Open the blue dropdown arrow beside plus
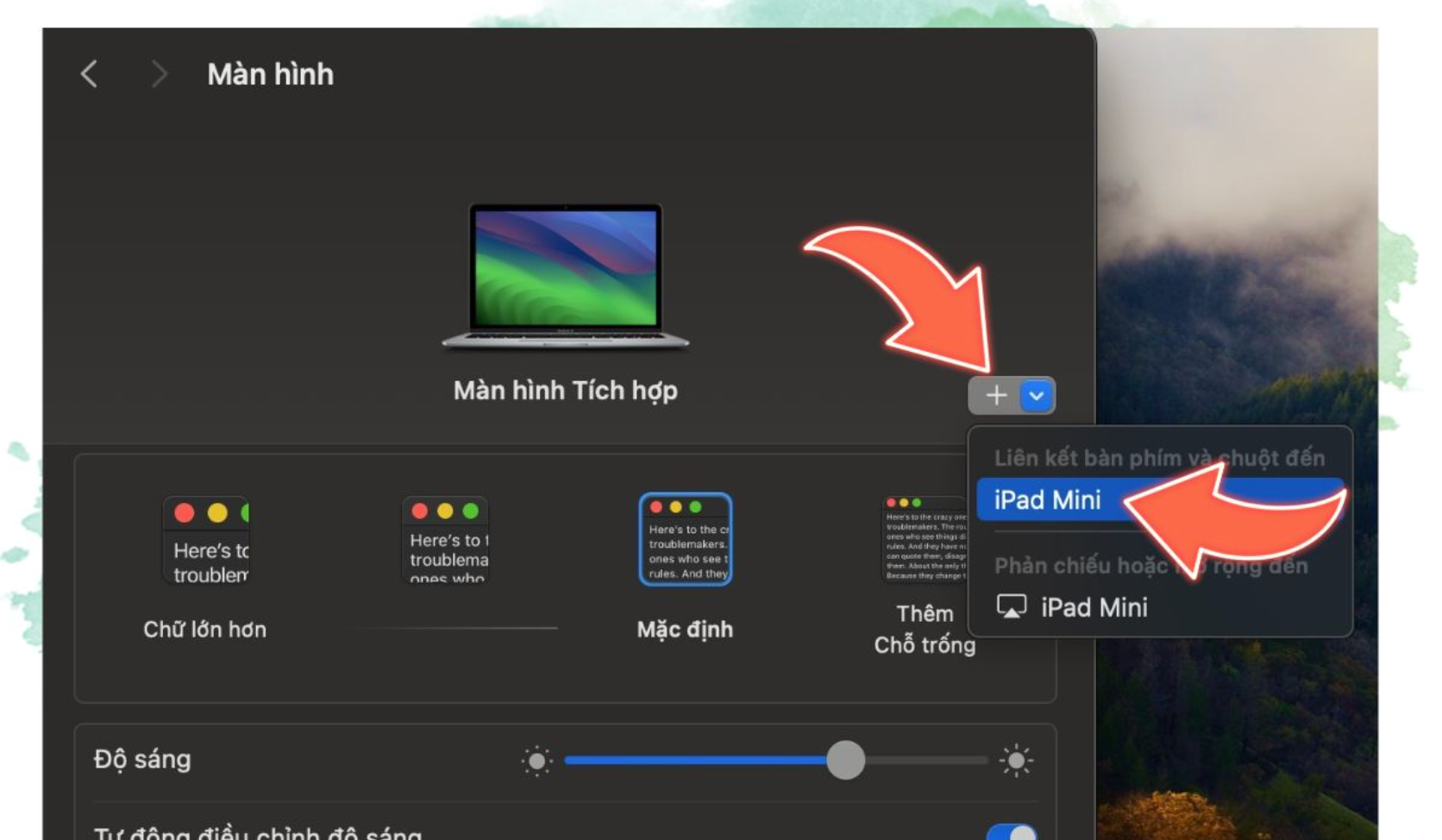Image resolution: width=1442 pixels, height=840 pixels. click(1037, 395)
